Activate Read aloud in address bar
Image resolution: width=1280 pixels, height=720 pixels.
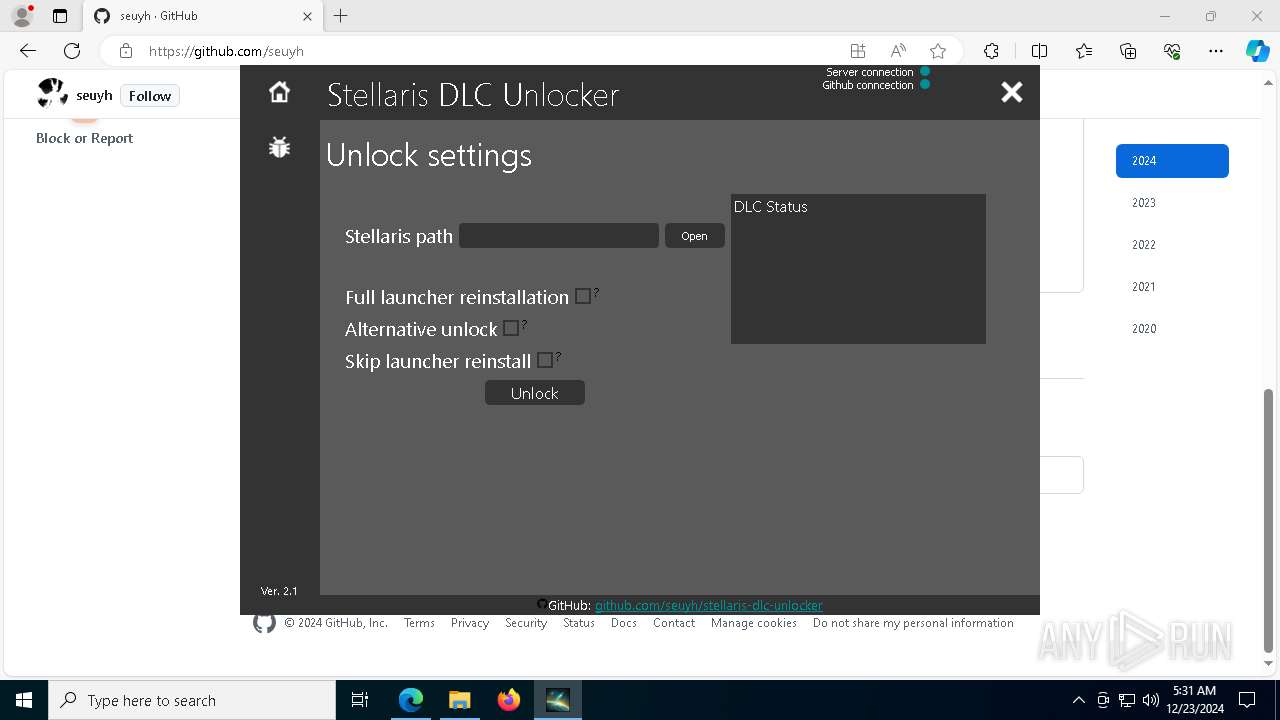click(x=898, y=51)
